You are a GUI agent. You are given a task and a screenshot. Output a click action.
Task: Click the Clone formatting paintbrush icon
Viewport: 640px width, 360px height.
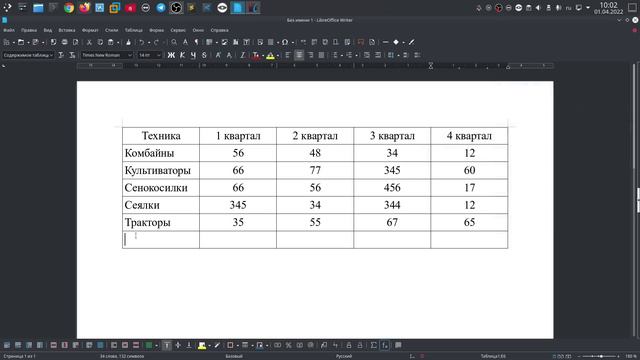coord(128,42)
